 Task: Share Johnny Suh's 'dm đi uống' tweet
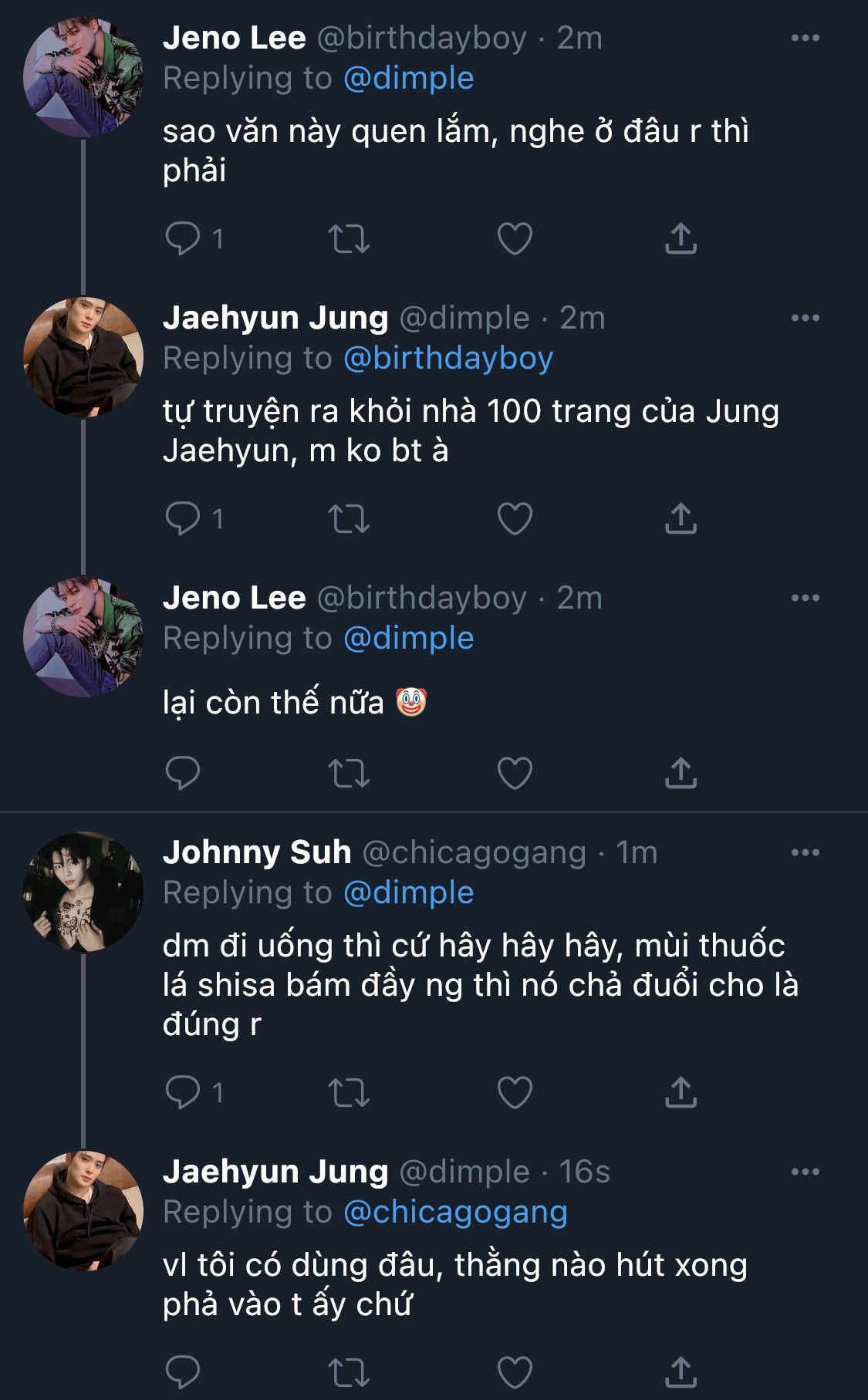pos(681,1092)
